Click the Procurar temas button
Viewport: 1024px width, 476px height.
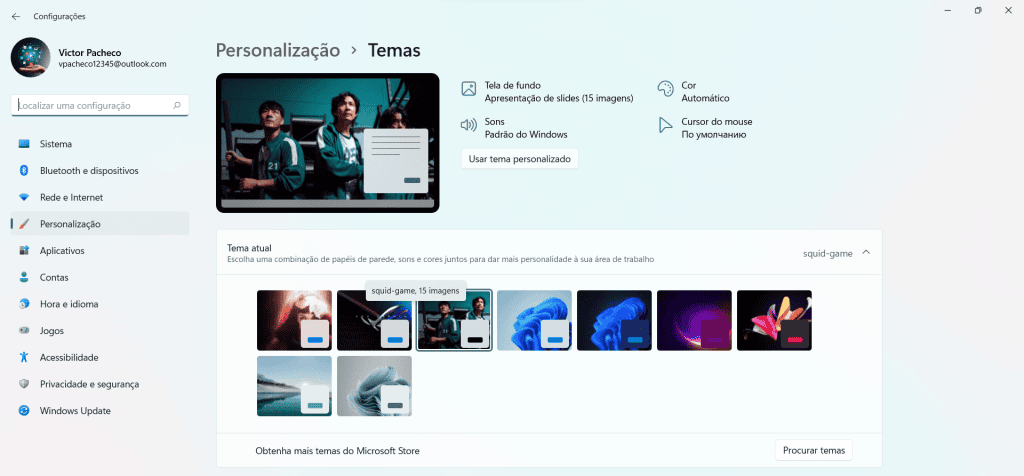click(814, 450)
